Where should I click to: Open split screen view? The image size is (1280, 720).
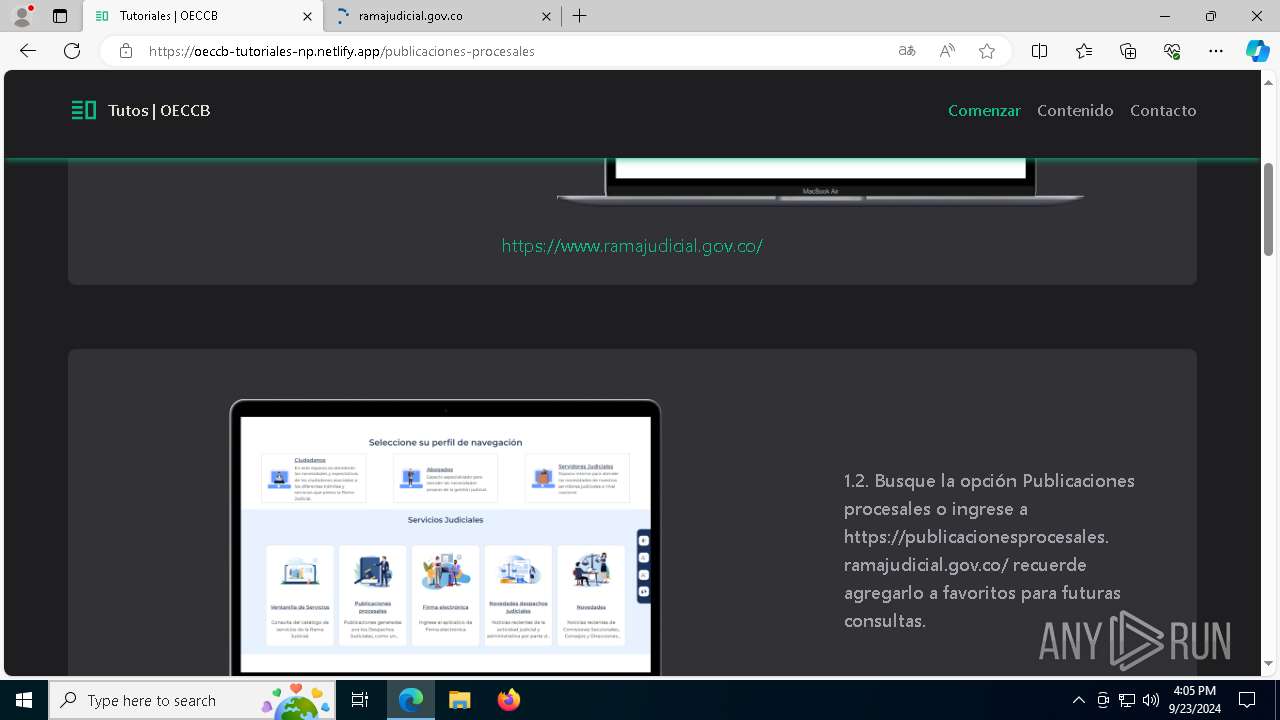pos(1039,51)
